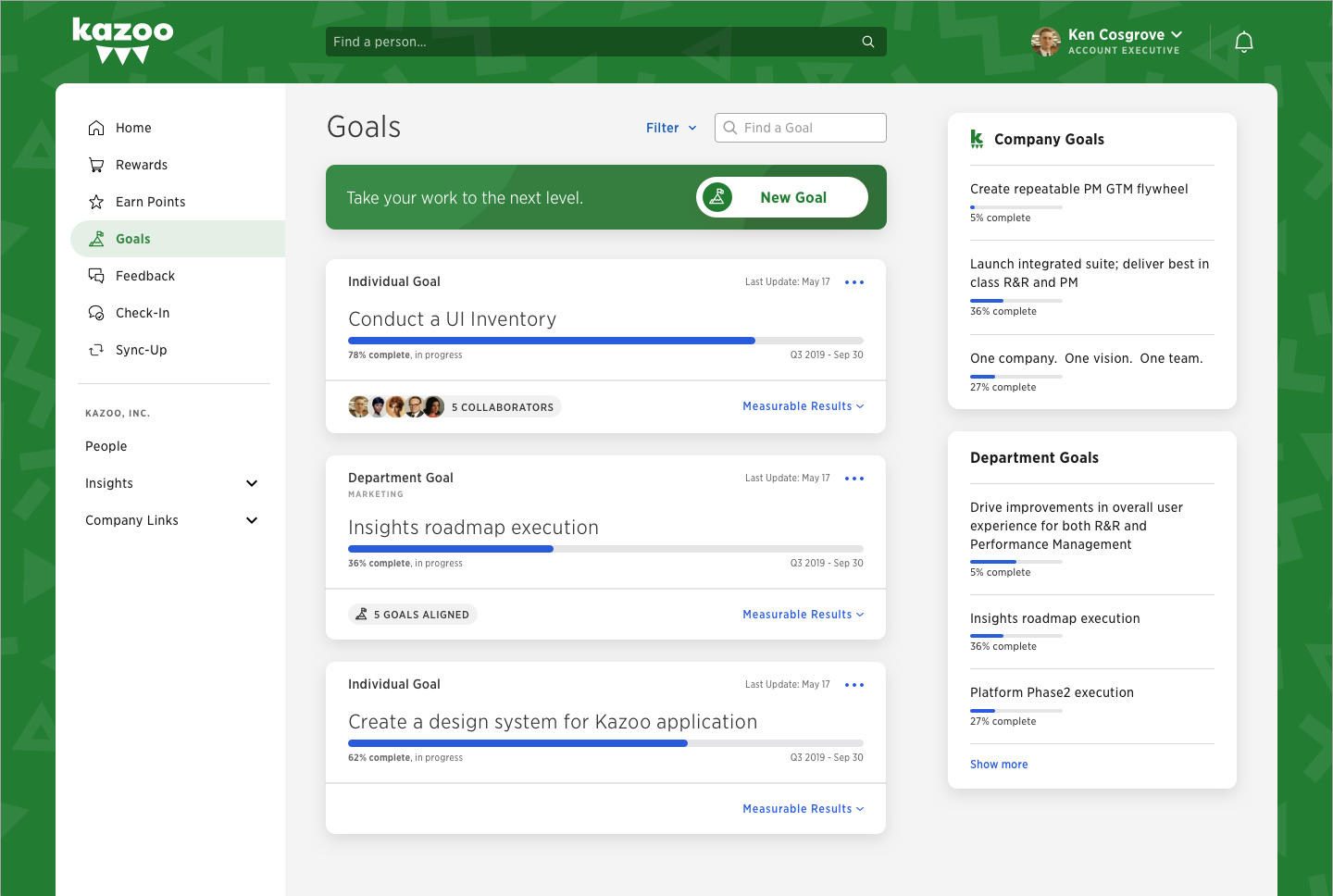Open the People link
The width and height of the screenshot is (1333, 896).
[106, 446]
